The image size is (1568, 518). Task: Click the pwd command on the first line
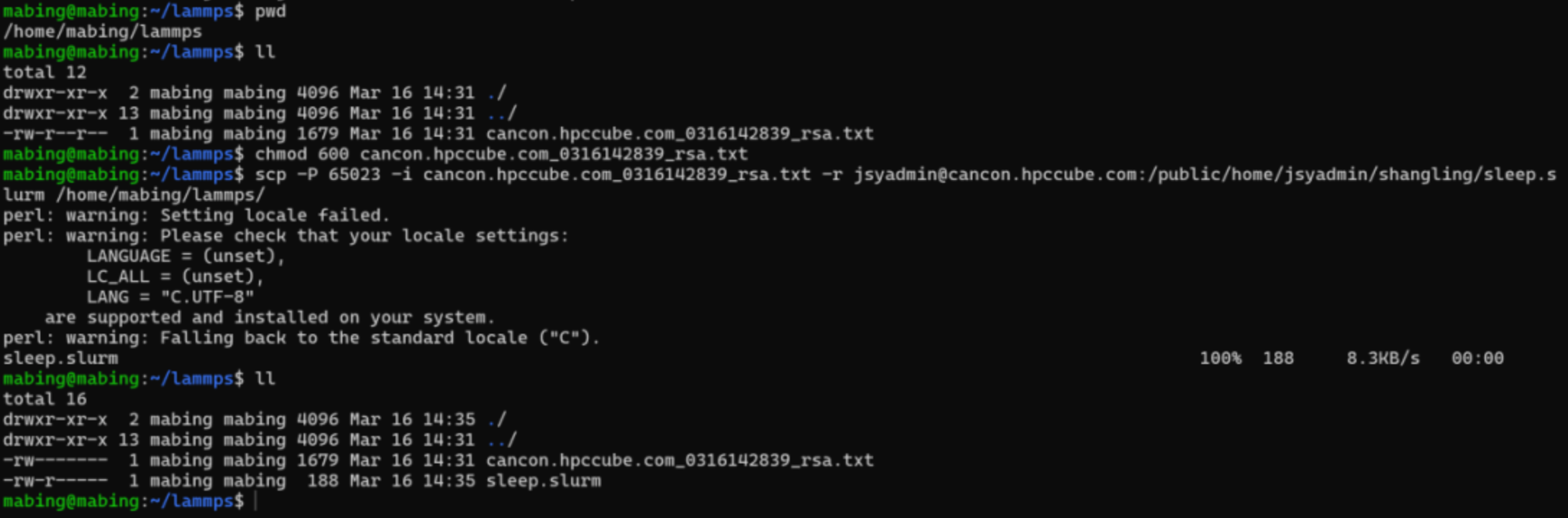(270, 12)
